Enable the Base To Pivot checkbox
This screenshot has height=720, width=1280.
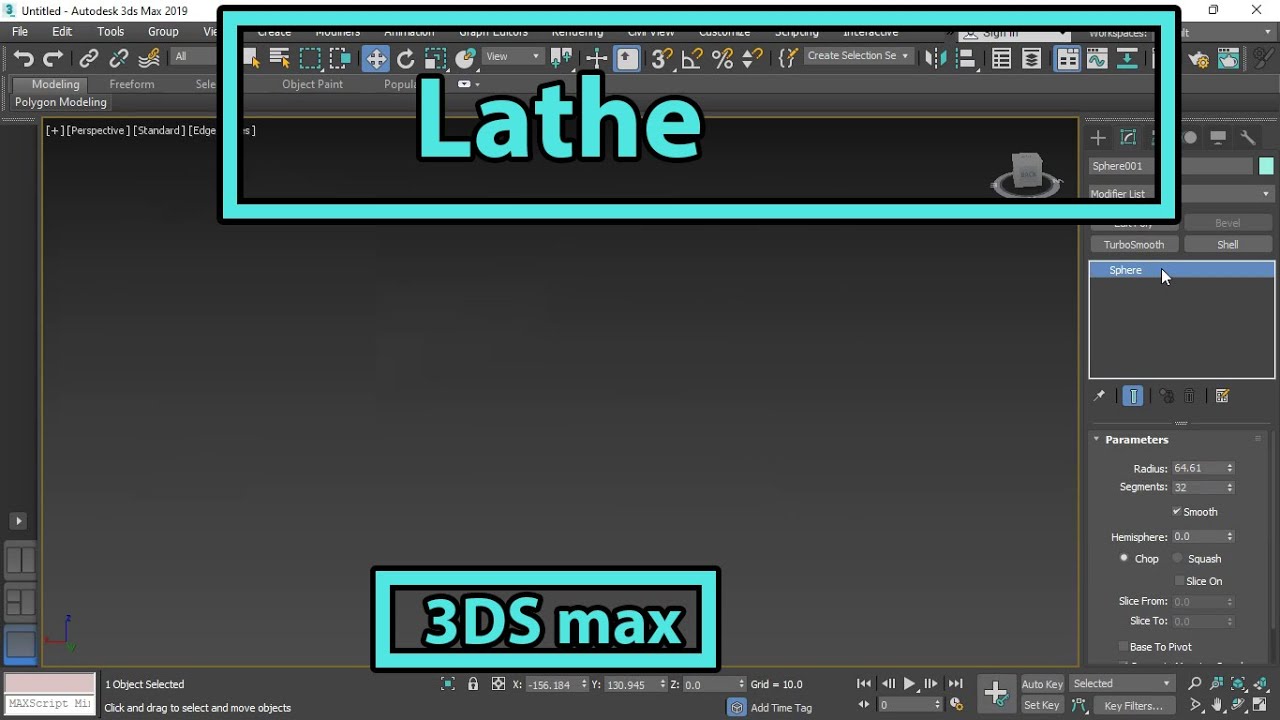(x=1123, y=647)
